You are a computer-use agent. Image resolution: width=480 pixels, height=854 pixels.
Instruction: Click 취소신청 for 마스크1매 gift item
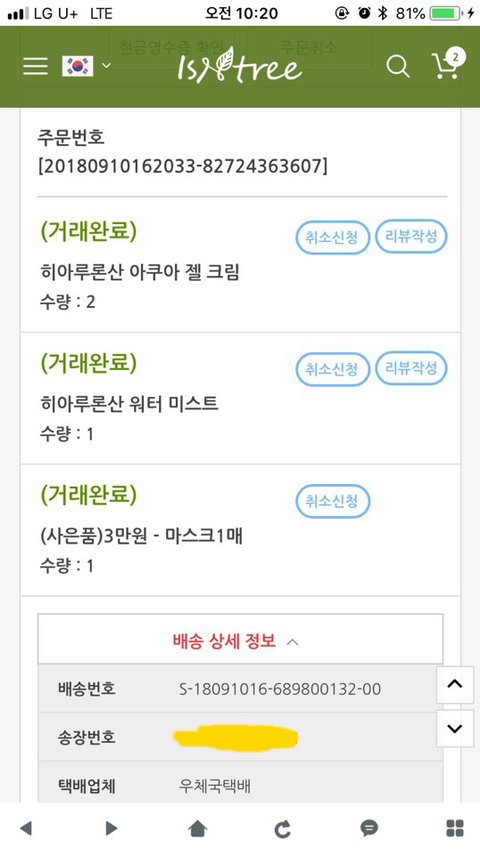[332, 502]
